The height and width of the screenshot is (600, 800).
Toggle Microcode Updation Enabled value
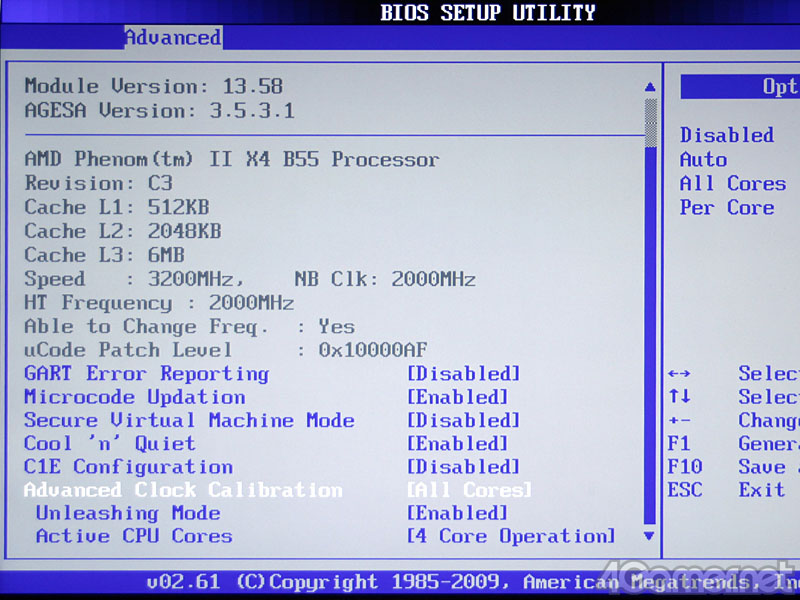tap(457, 397)
